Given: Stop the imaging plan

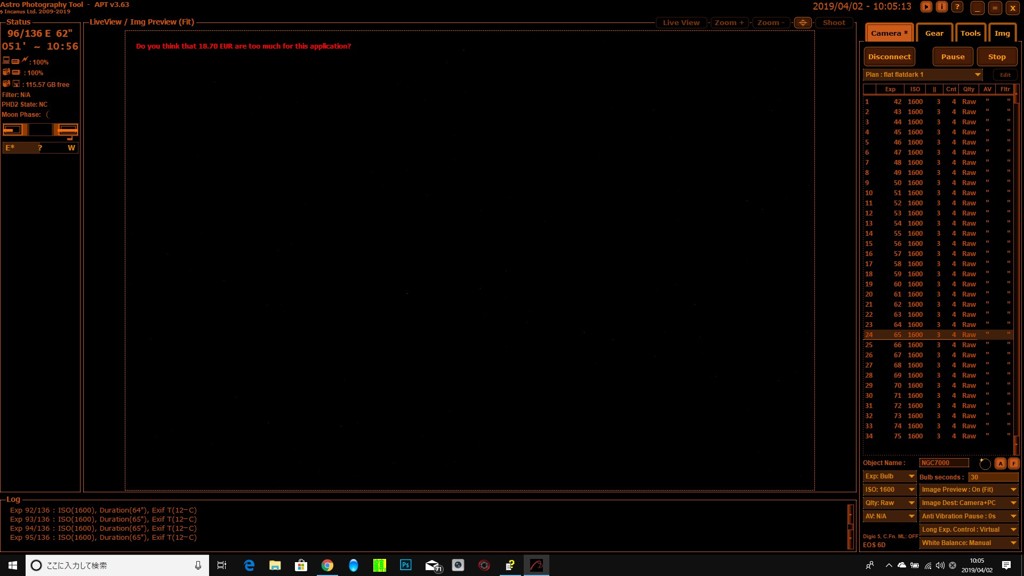Looking at the screenshot, I should click(997, 57).
